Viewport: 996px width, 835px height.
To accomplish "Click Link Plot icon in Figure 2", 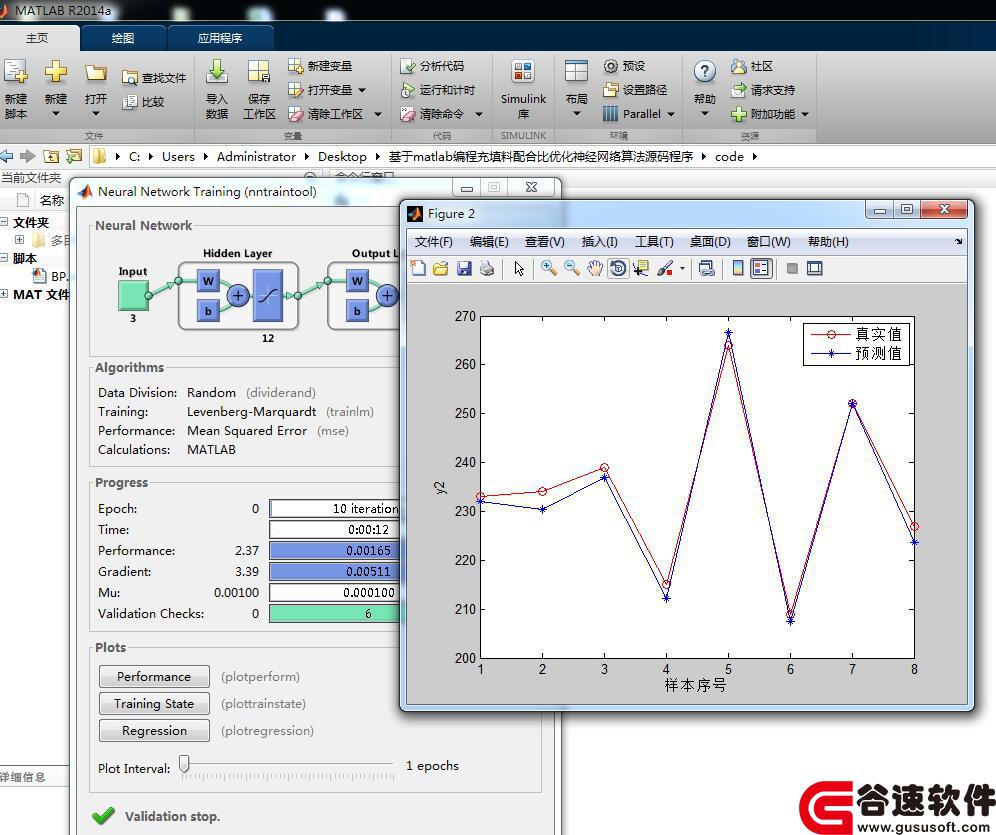I will pos(706,269).
